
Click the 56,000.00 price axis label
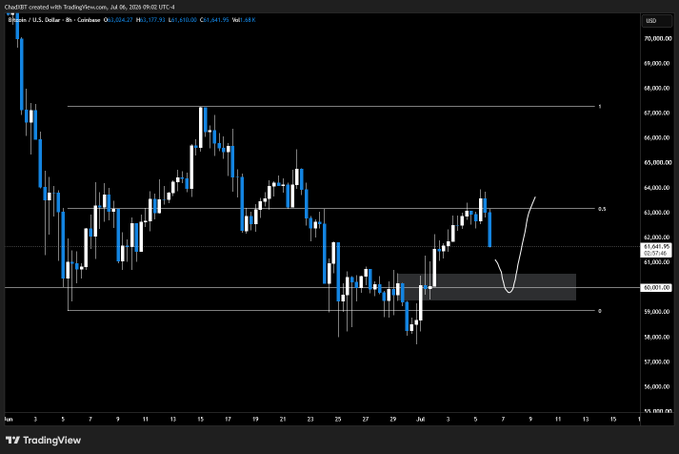pyautogui.click(x=658, y=386)
